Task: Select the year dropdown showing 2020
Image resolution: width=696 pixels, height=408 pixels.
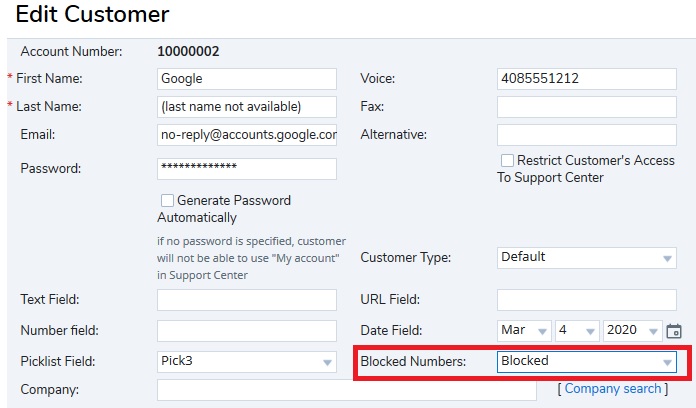Action: tap(633, 331)
